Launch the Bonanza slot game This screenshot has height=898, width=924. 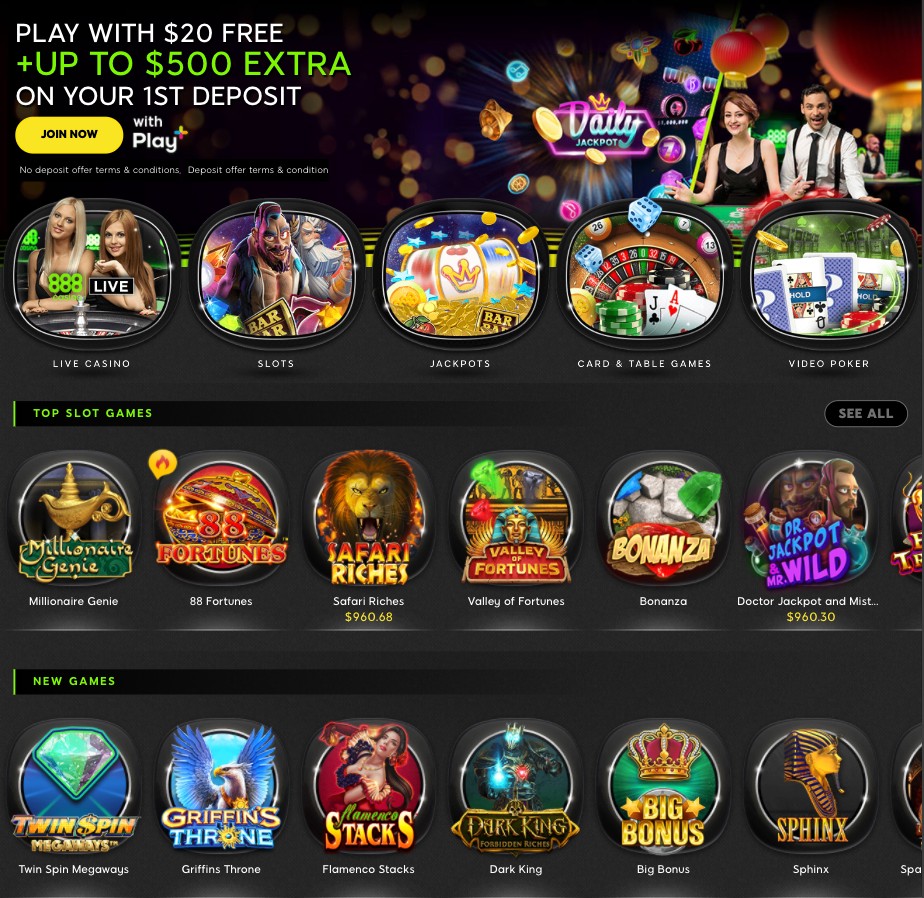click(663, 519)
